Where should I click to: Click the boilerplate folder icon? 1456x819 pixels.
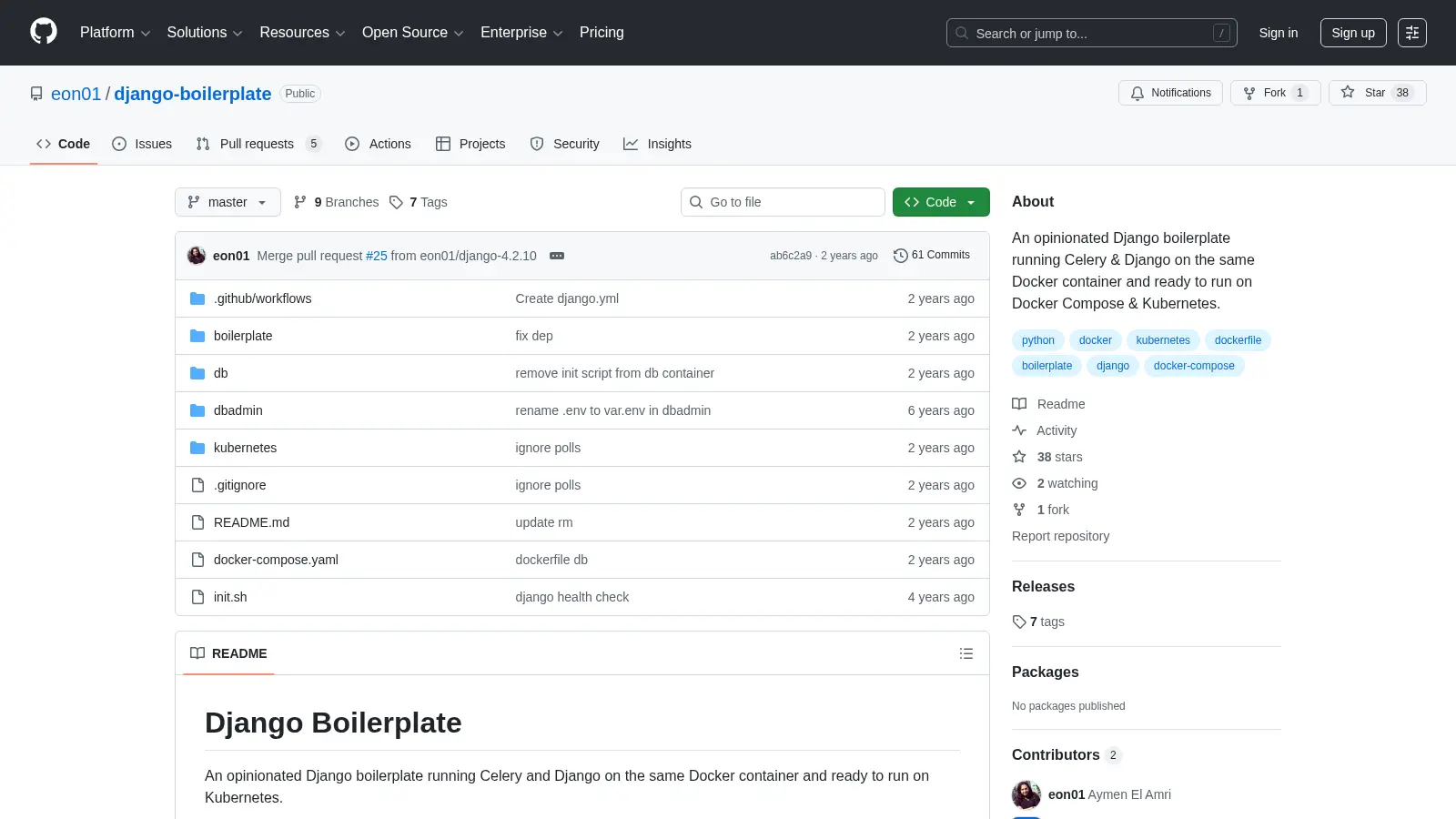(x=197, y=336)
